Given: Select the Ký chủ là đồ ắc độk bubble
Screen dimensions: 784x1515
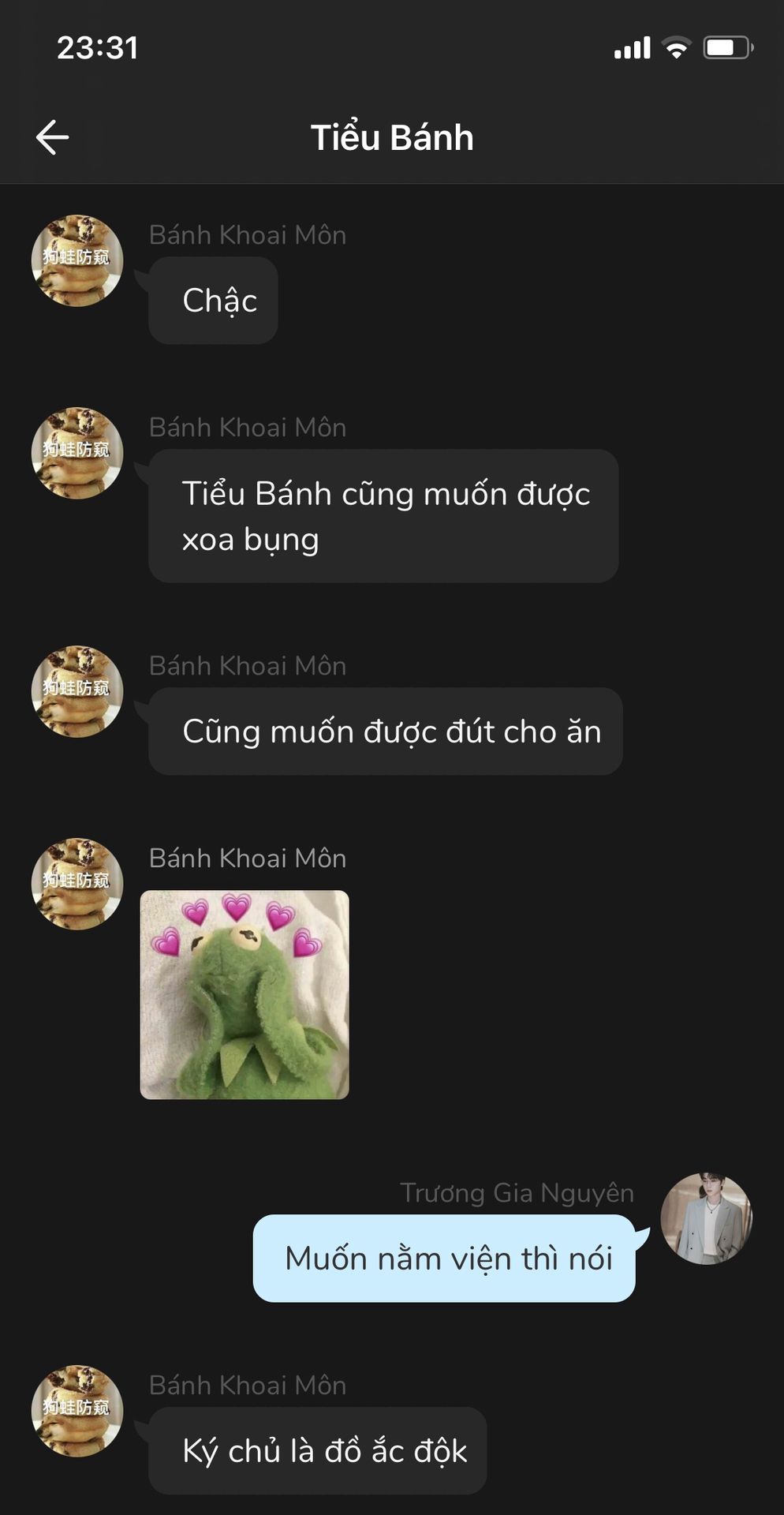Looking at the screenshot, I should [318, 1451].
